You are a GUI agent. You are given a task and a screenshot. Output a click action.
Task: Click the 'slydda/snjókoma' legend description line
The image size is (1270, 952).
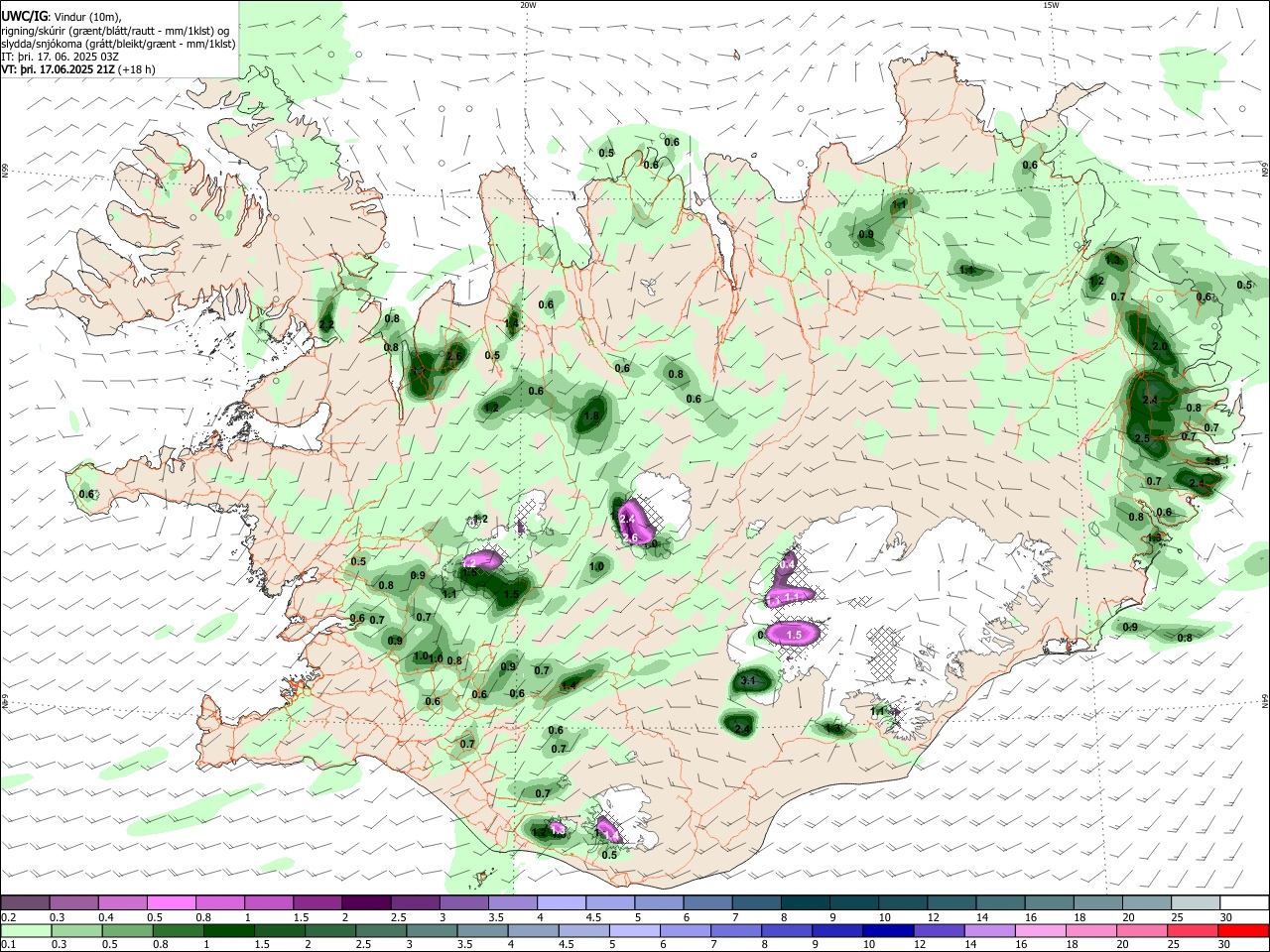118,43
